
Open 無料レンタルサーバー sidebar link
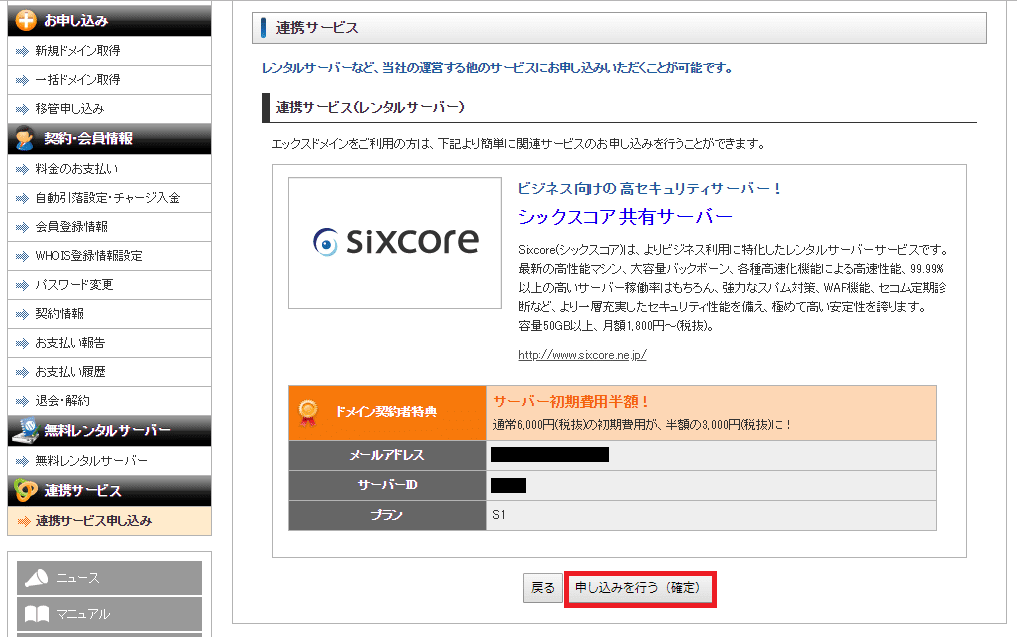coord(109,461)
